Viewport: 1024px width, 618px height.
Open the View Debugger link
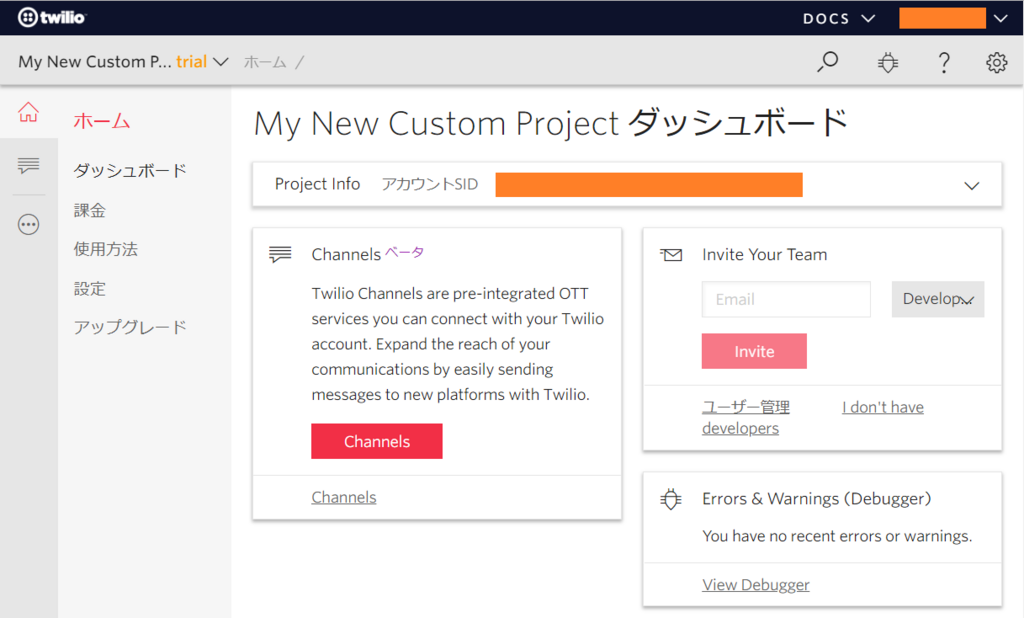[x=756, y=585]
